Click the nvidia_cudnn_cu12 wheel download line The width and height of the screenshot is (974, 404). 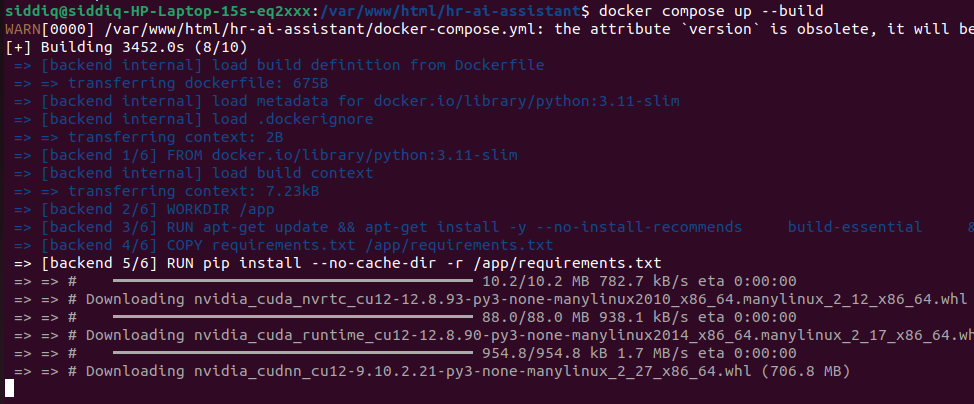click(x=468, y=371)
